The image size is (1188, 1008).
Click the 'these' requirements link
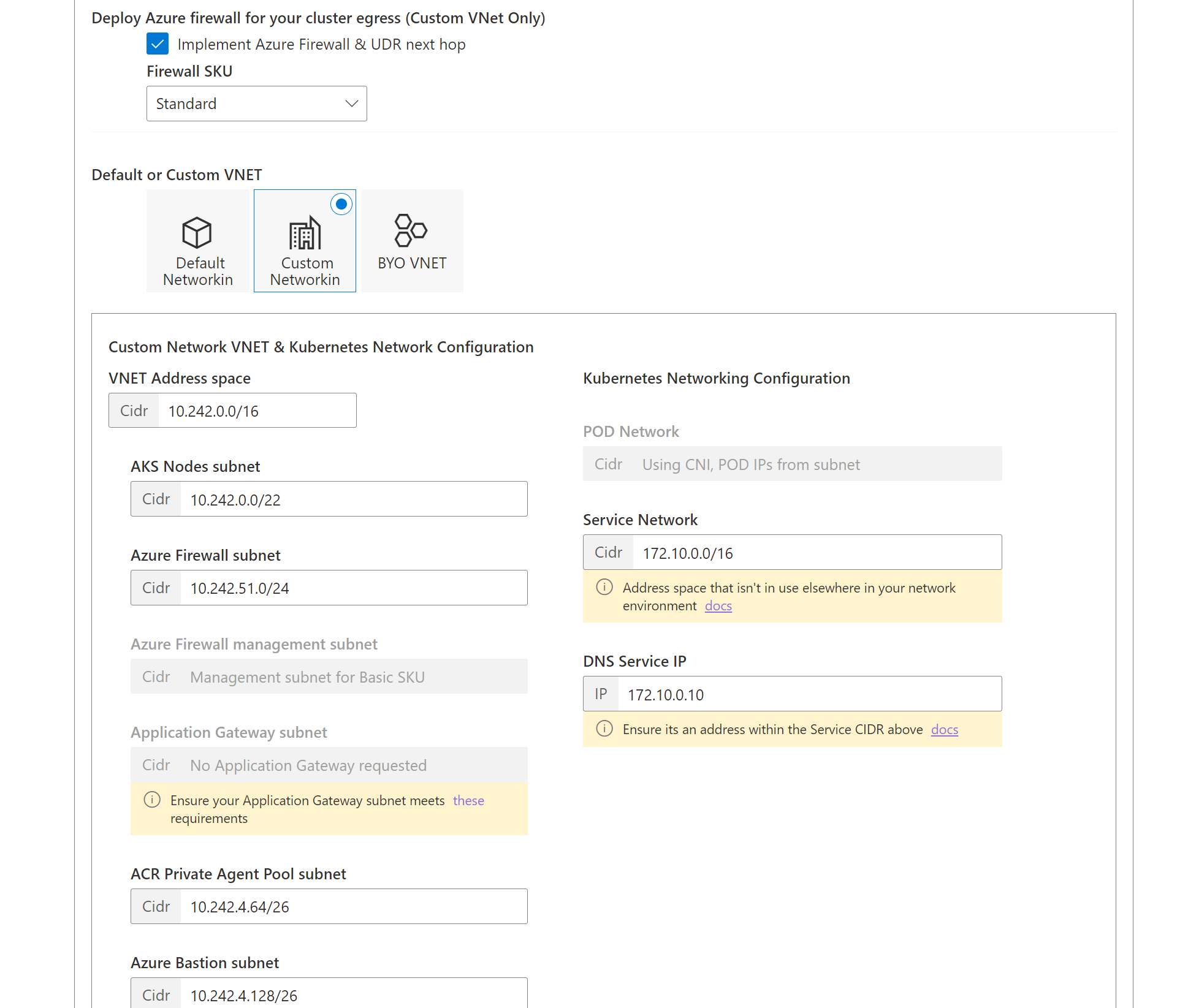click(x=468, y=800)
